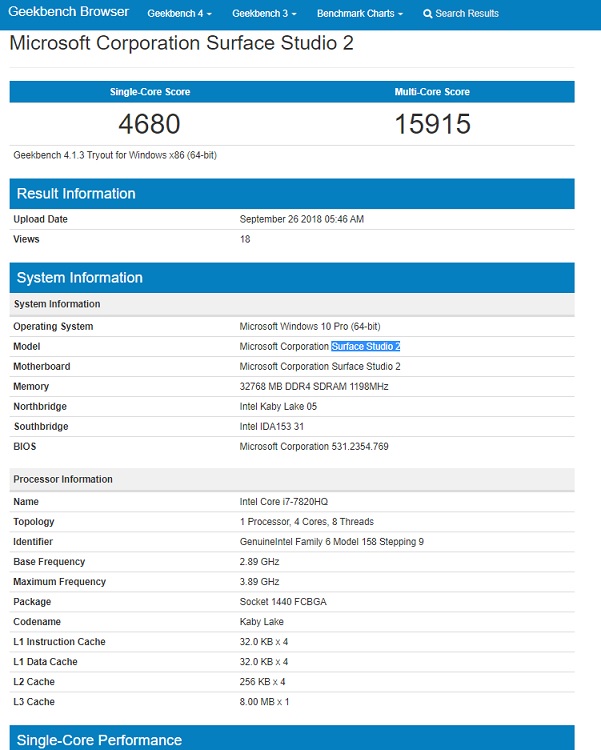Select Intel Core i7-7820HQ value
This screenshot has width=601, height=750.
[284, 502]
